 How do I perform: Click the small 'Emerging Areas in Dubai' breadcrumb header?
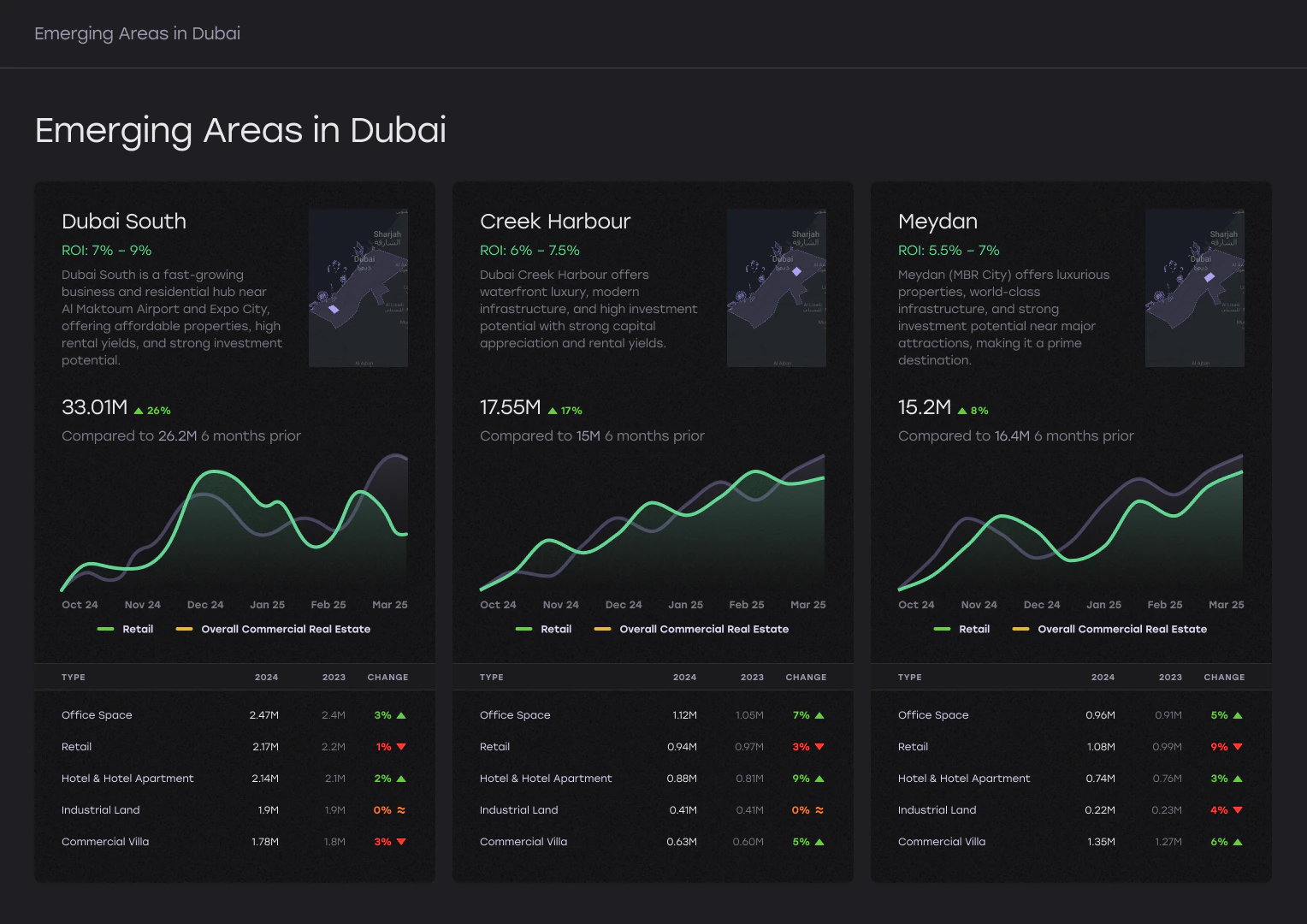[137, 33]
